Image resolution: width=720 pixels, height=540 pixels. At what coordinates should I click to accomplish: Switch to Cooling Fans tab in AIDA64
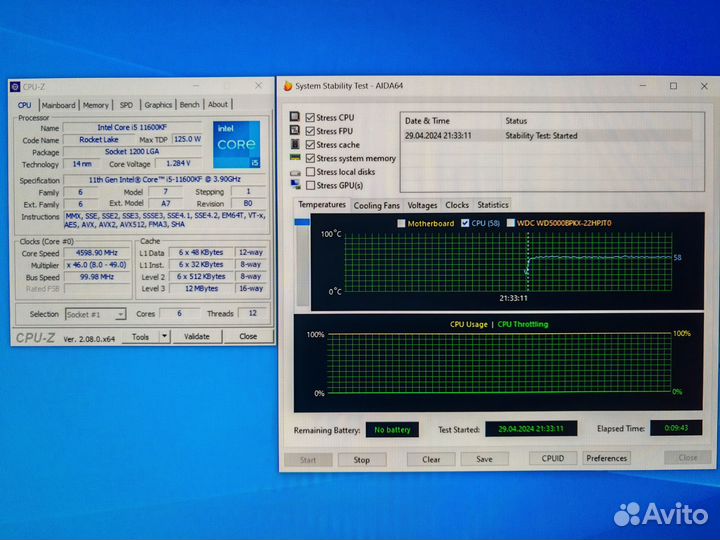coord(377,206)
